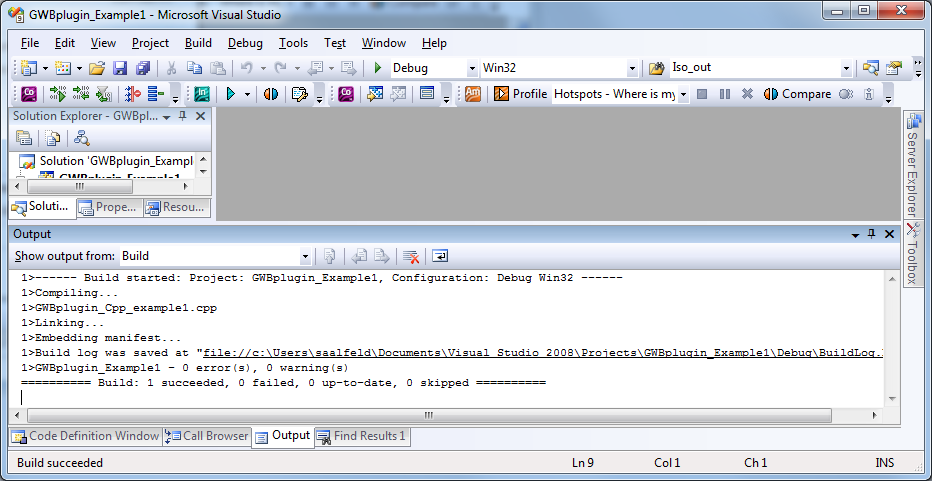Open the Window menu
Screen dimensions: 932x481
(384, 43)
